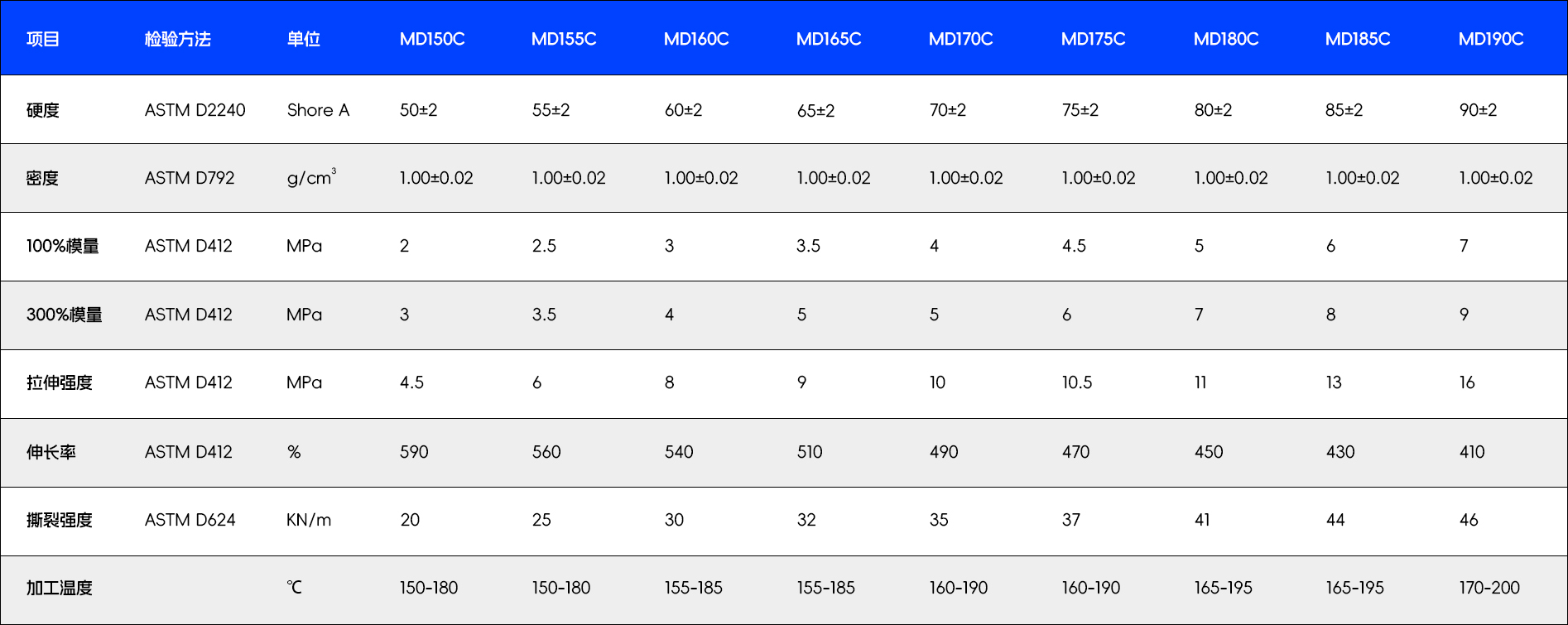Click the 拉伸强度 row label
The width and height of the screenshot is (1568, 625).
59,382
